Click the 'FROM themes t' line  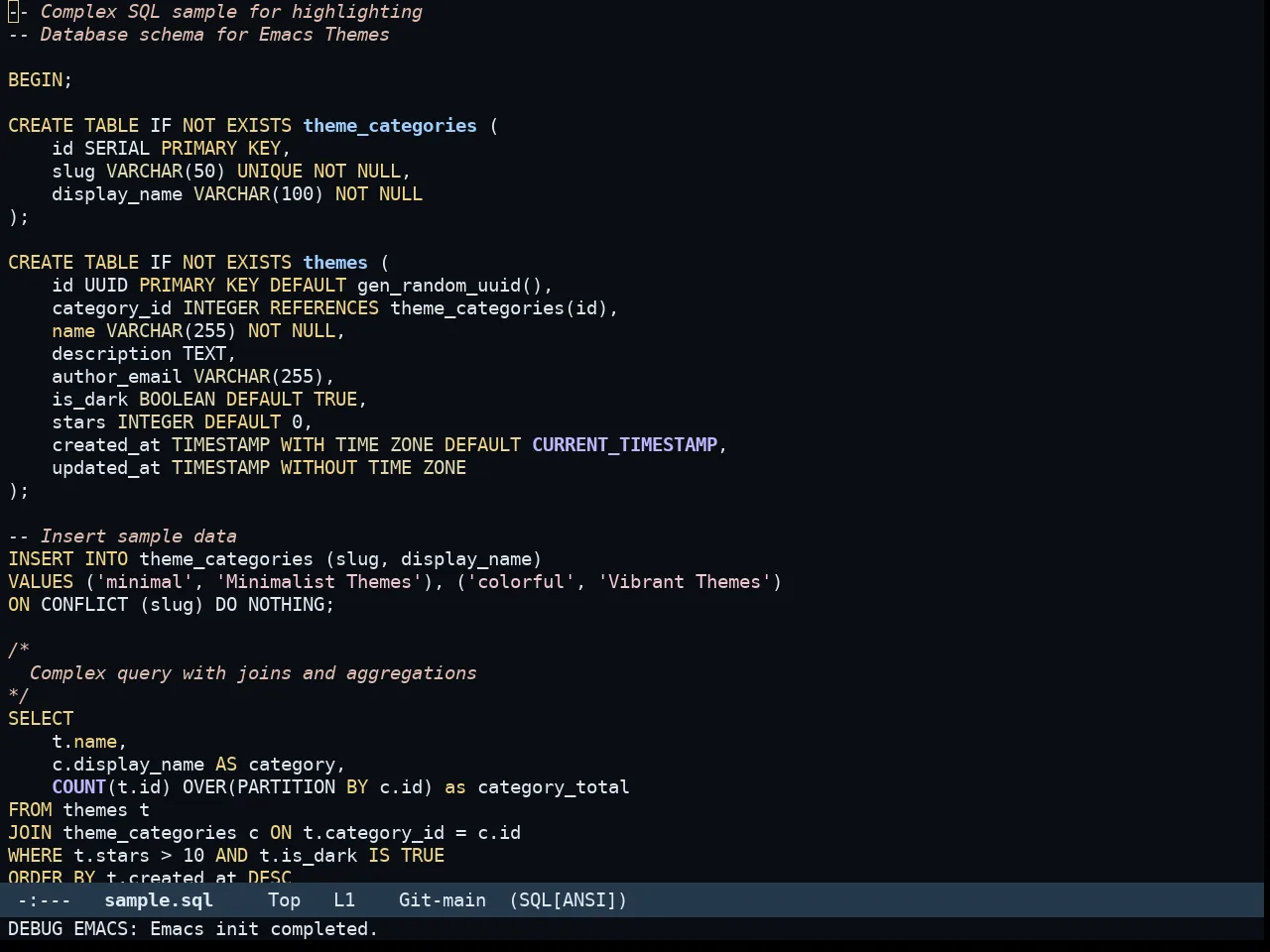[78, 810]
